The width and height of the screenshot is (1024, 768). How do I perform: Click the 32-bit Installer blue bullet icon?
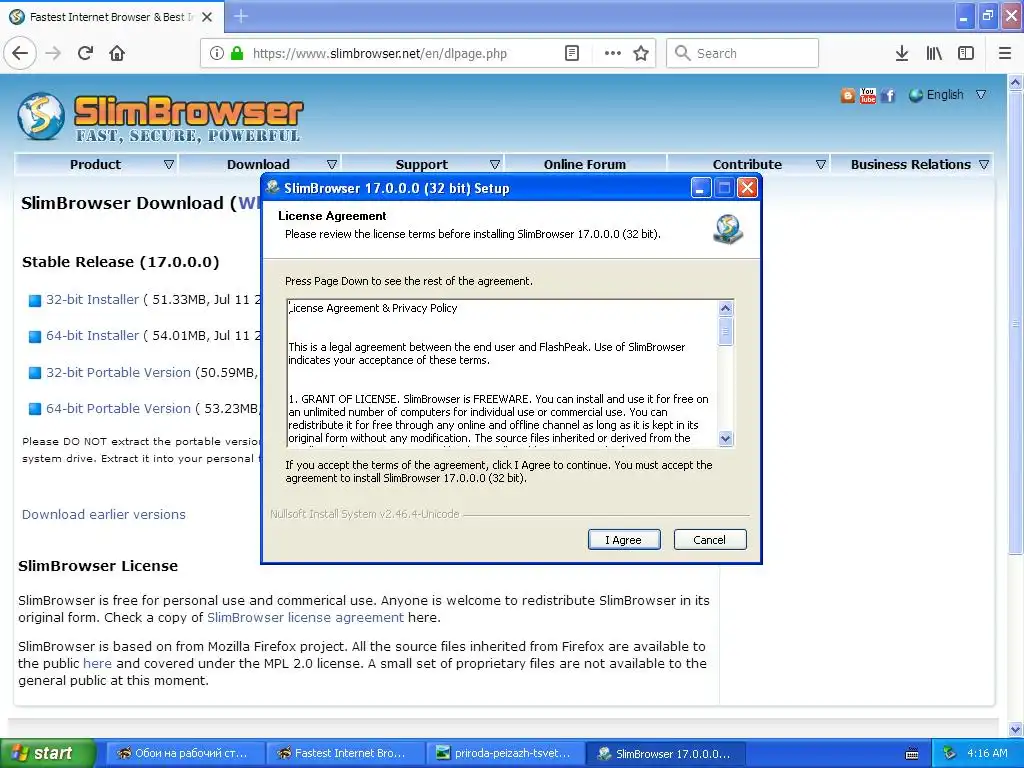click(35, 300)
